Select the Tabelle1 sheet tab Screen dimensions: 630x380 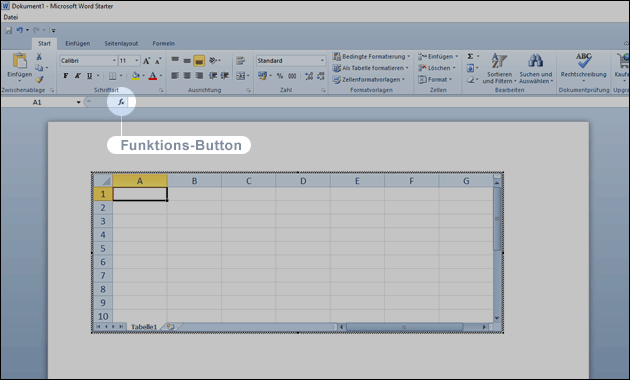pos(144,327)
